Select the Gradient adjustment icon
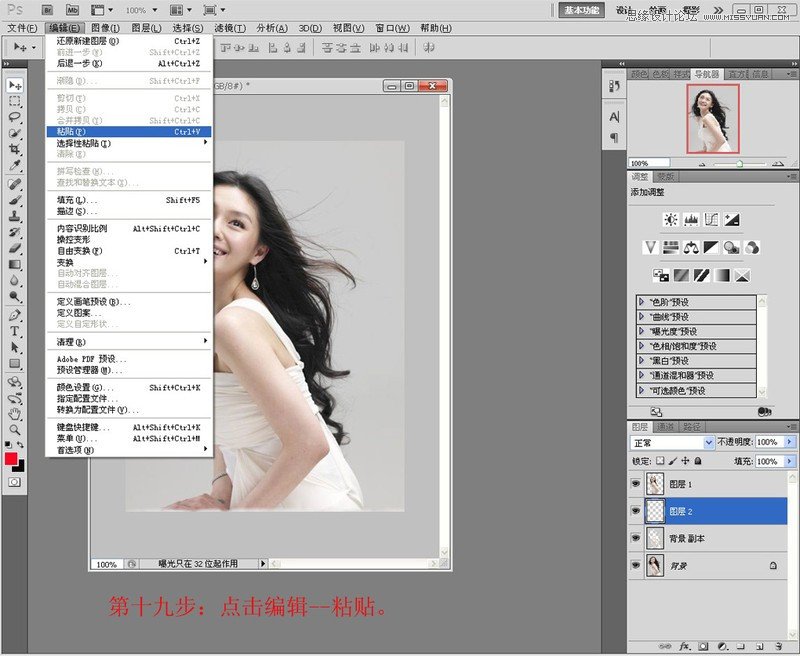Image resolution: width=800 pixels, height=656 pixels. pos(721,275)
